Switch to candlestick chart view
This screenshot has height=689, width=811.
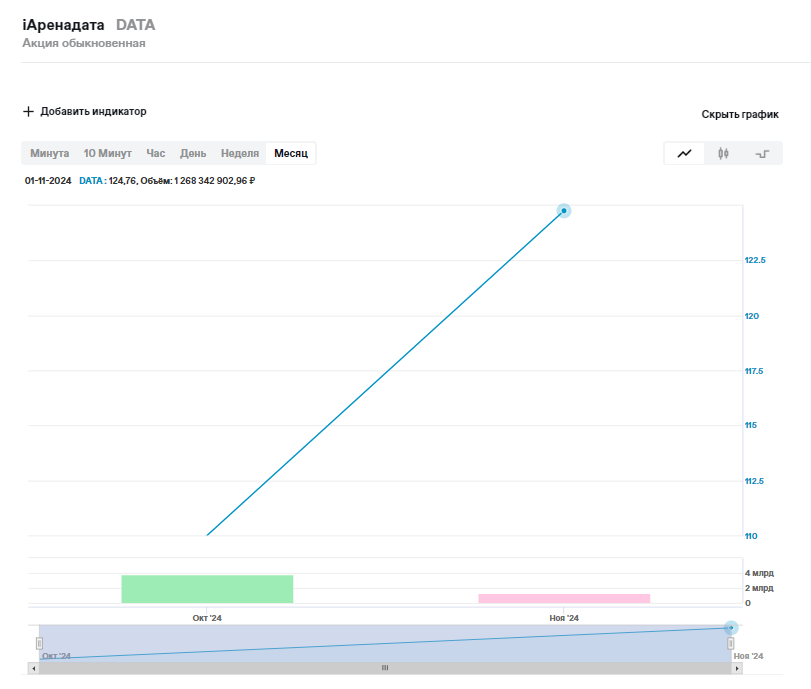coord(724,154)
